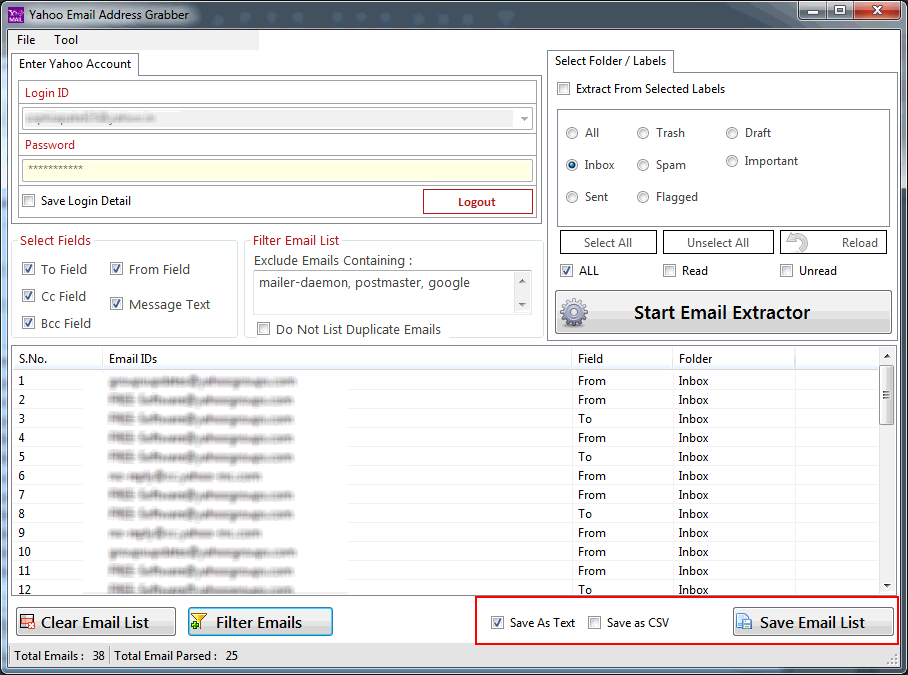Image resolution: width=908 pixels, height=675 pixels.
Task: Uncheck the ALL messages checkbox
Action: tap(566, 270)
